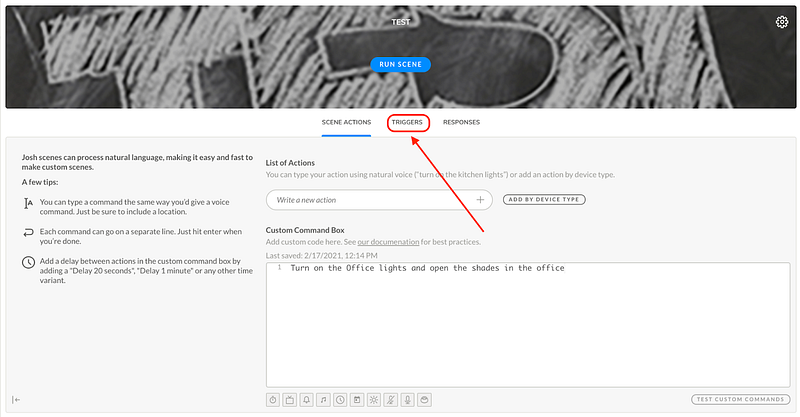Click the text cursor tip icon
The image size is (800, 417).
pos(29,203)
